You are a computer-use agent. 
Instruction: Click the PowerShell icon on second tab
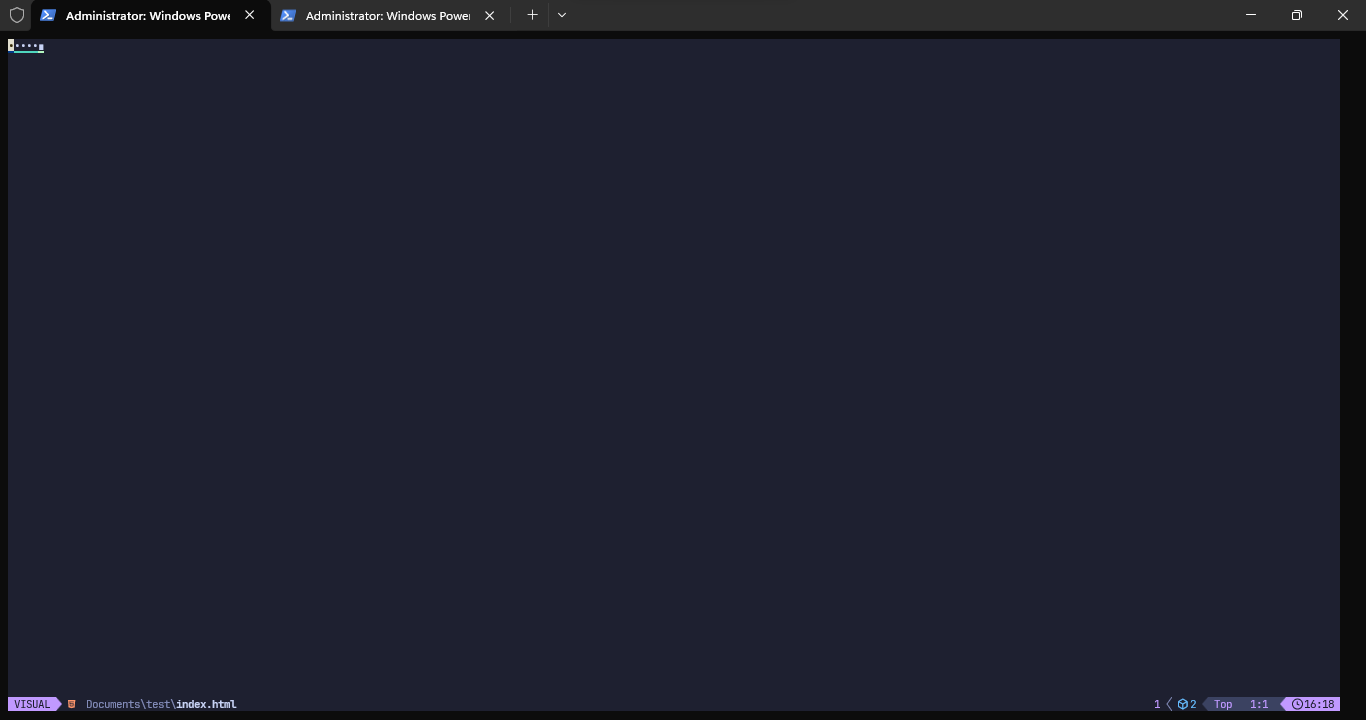coord(288,15)
